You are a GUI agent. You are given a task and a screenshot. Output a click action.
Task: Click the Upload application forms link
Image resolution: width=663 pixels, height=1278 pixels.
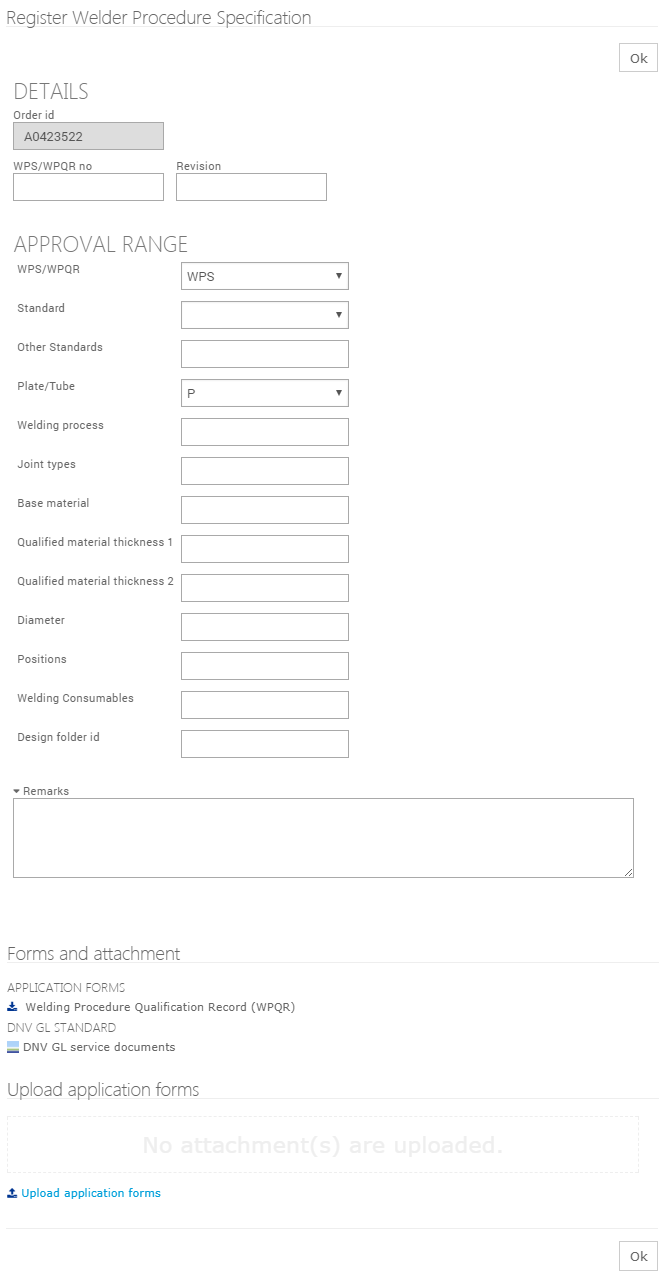coord(91,1193)
